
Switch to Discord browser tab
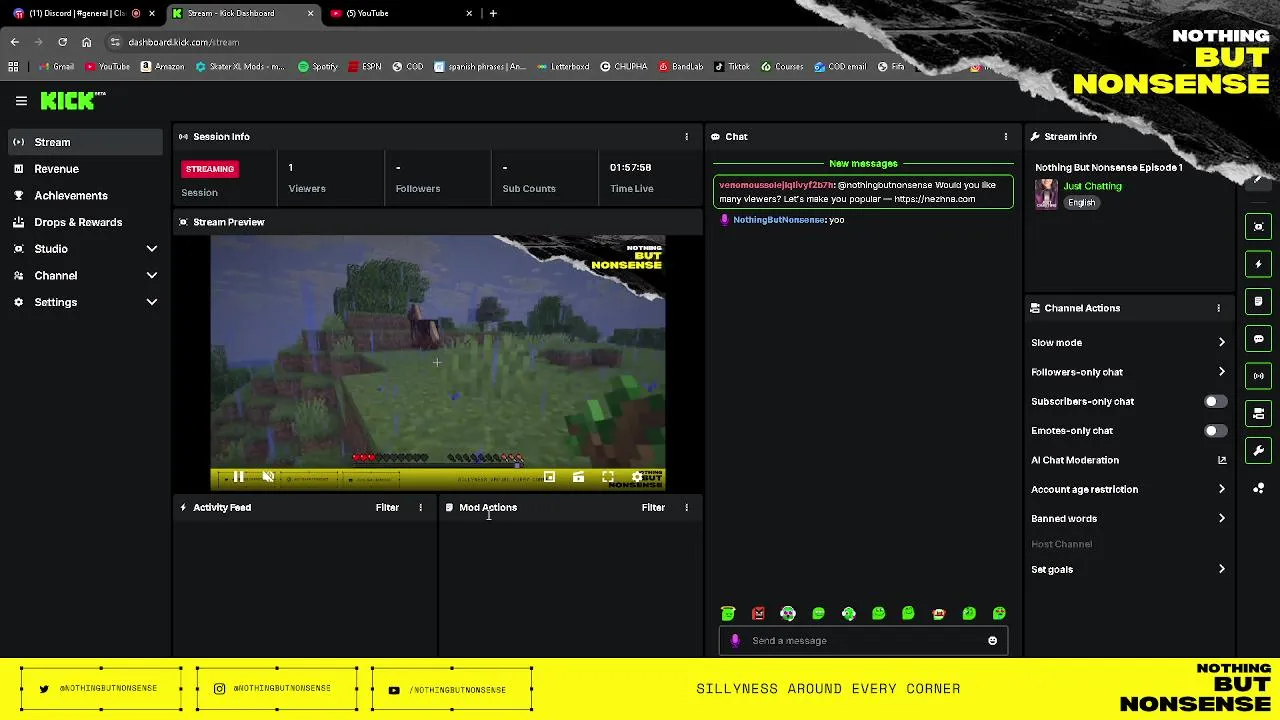(x=82, y=13)
